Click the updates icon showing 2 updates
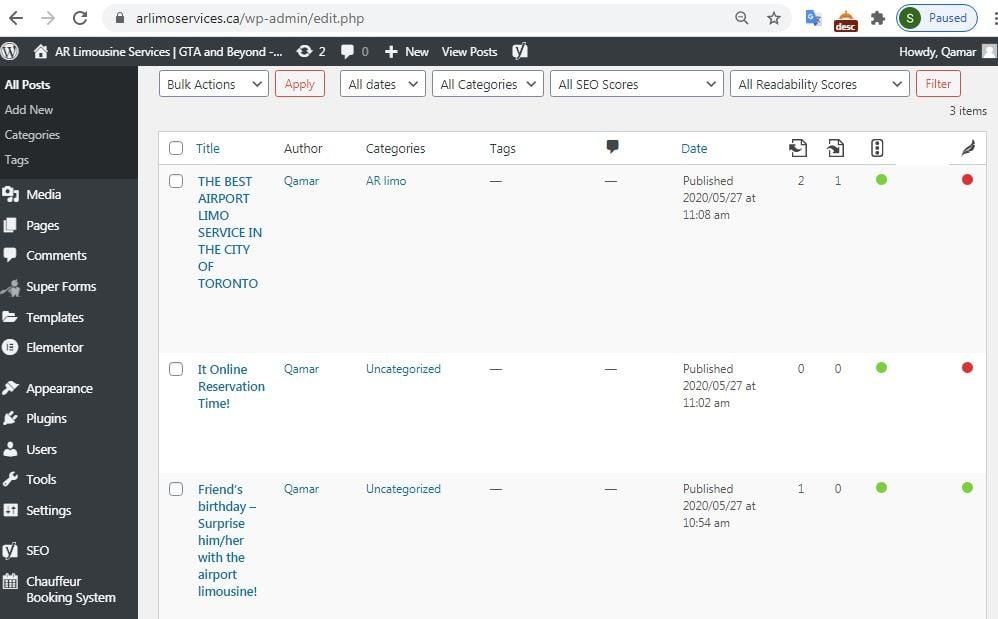This screenshot has height=619, width=998. 303,51
